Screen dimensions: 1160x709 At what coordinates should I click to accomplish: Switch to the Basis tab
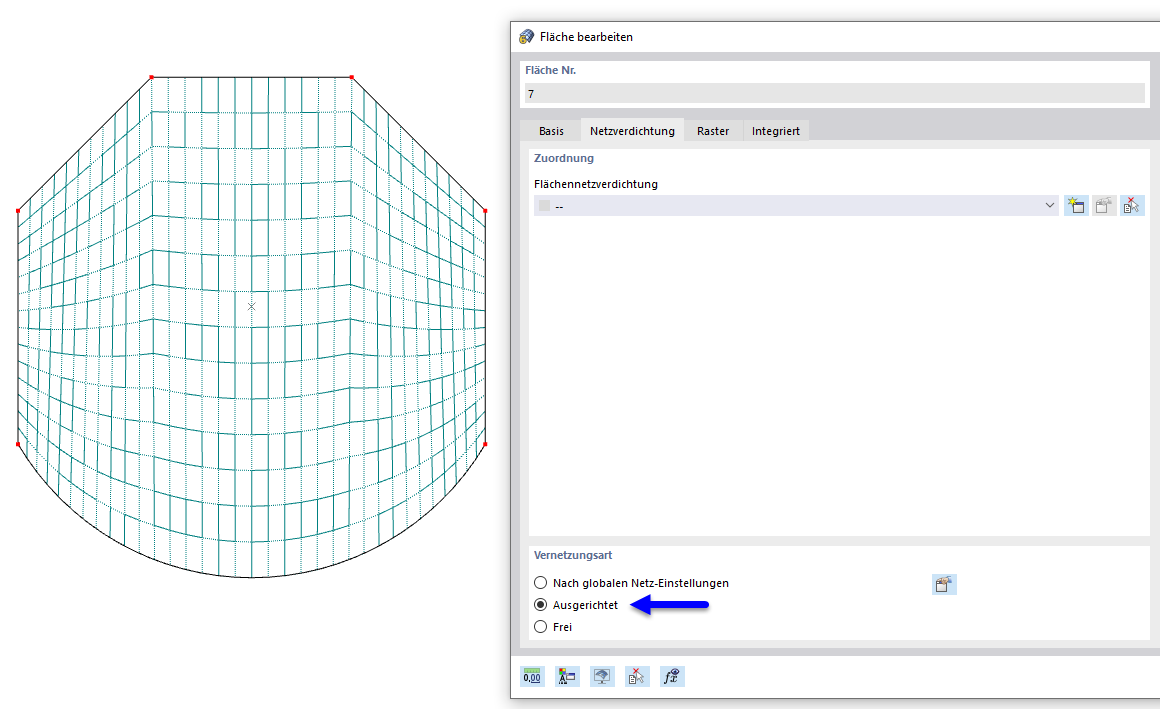(x=551, y=131)
